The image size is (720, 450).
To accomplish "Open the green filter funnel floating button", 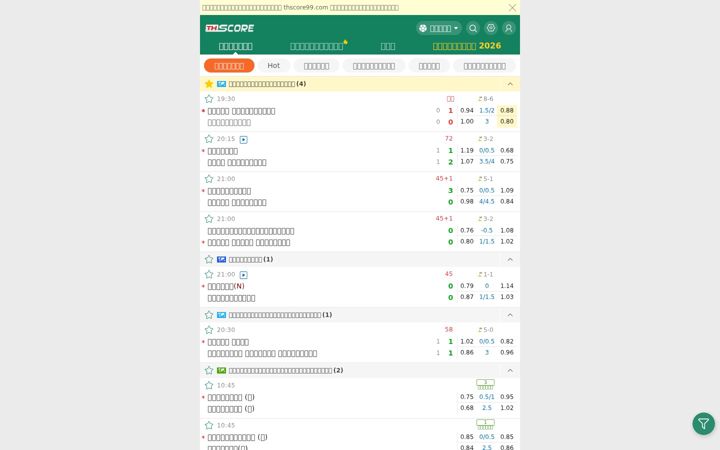I will tap(703, 423).
